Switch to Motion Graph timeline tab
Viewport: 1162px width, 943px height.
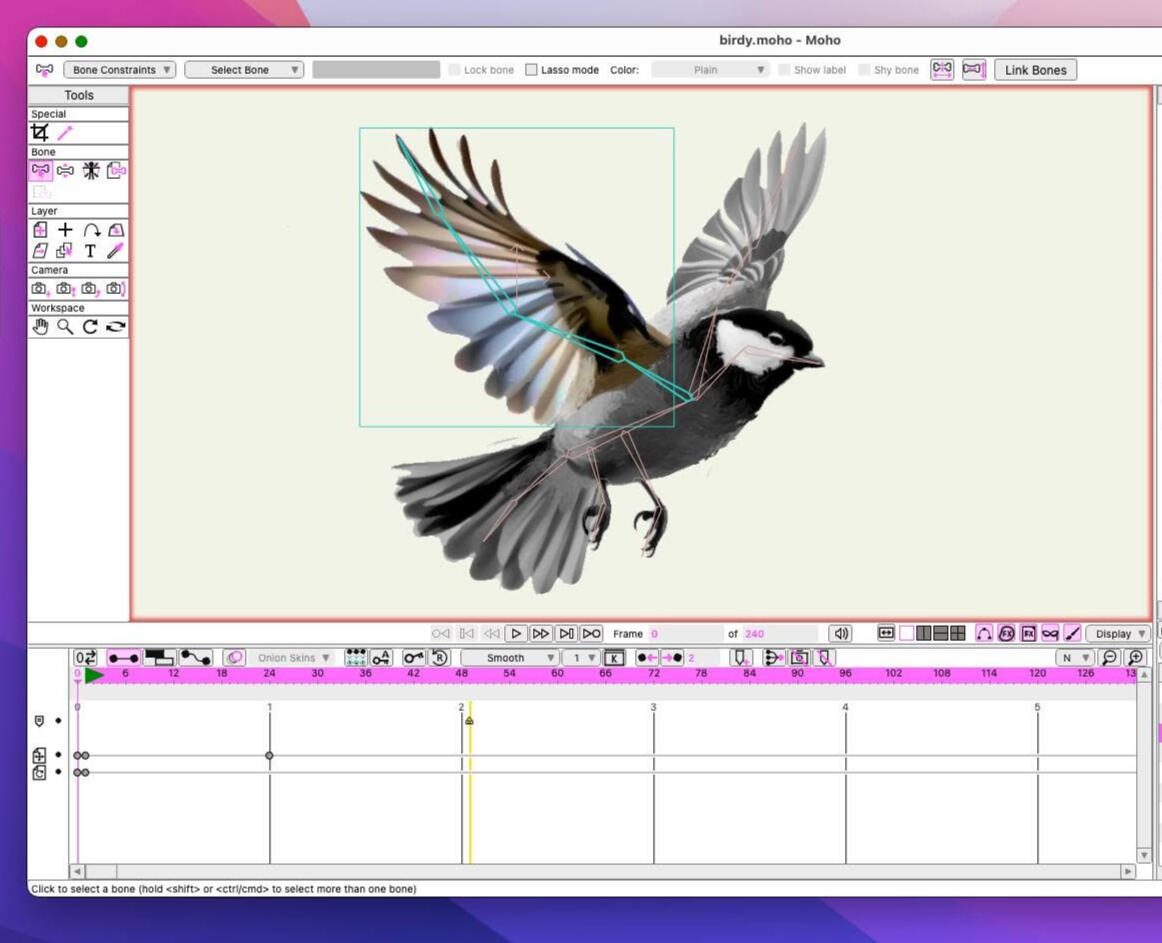pyautogui.click(x=196, y=658)
